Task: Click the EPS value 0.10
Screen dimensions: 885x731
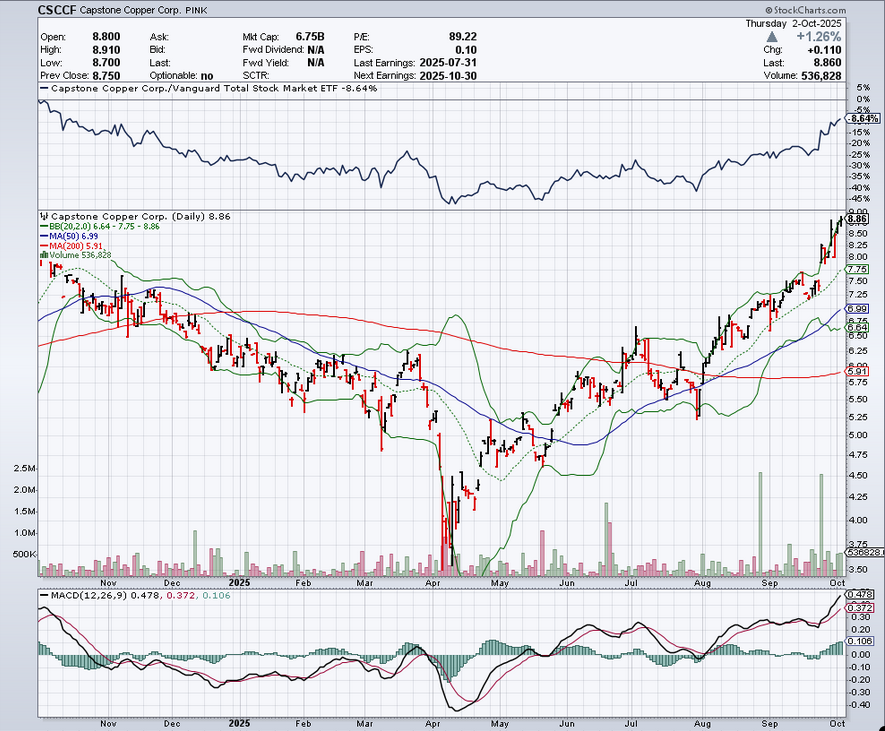Action: tap(466, 50)
